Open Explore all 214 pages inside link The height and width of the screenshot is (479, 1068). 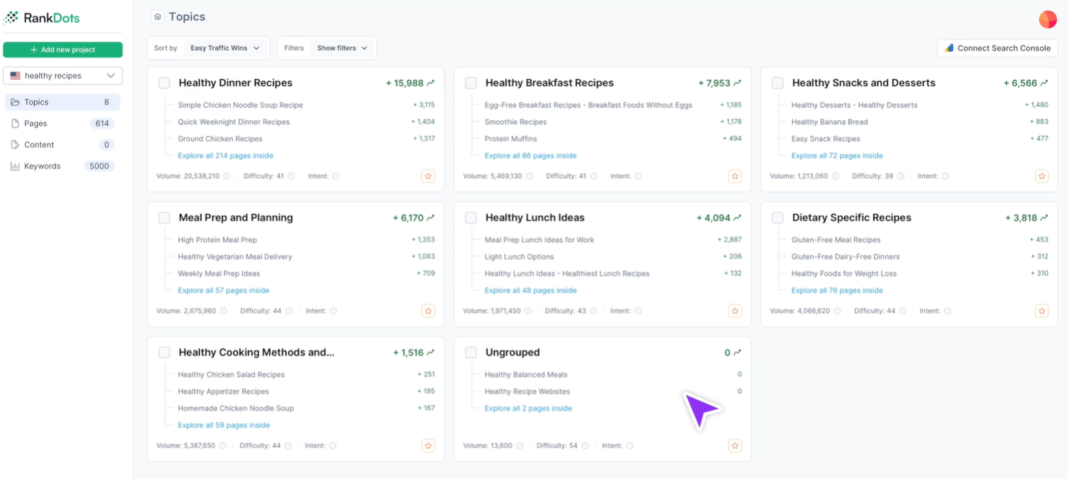pos(224,155)
